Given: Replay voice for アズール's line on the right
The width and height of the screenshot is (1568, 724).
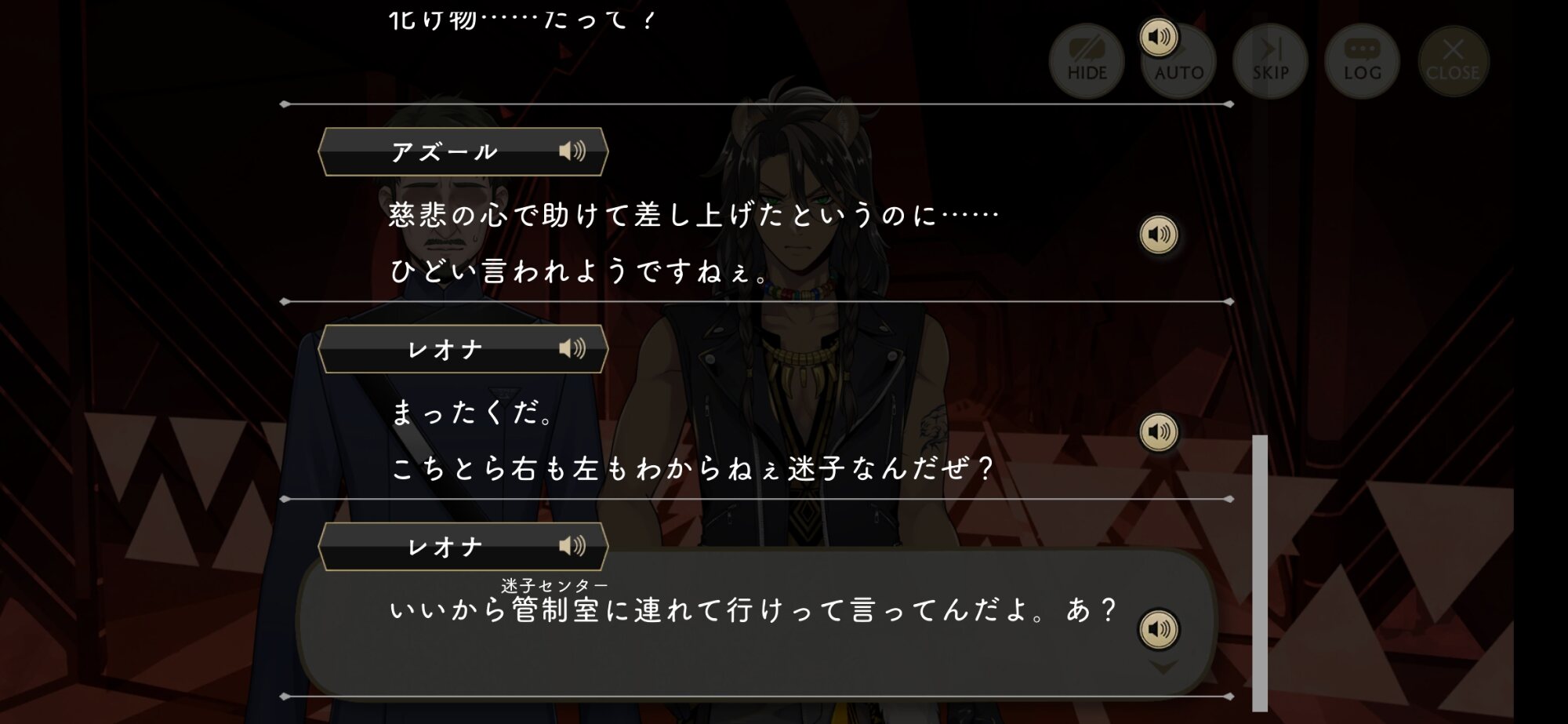Looking at the screenshot, I should point(1159,235).
